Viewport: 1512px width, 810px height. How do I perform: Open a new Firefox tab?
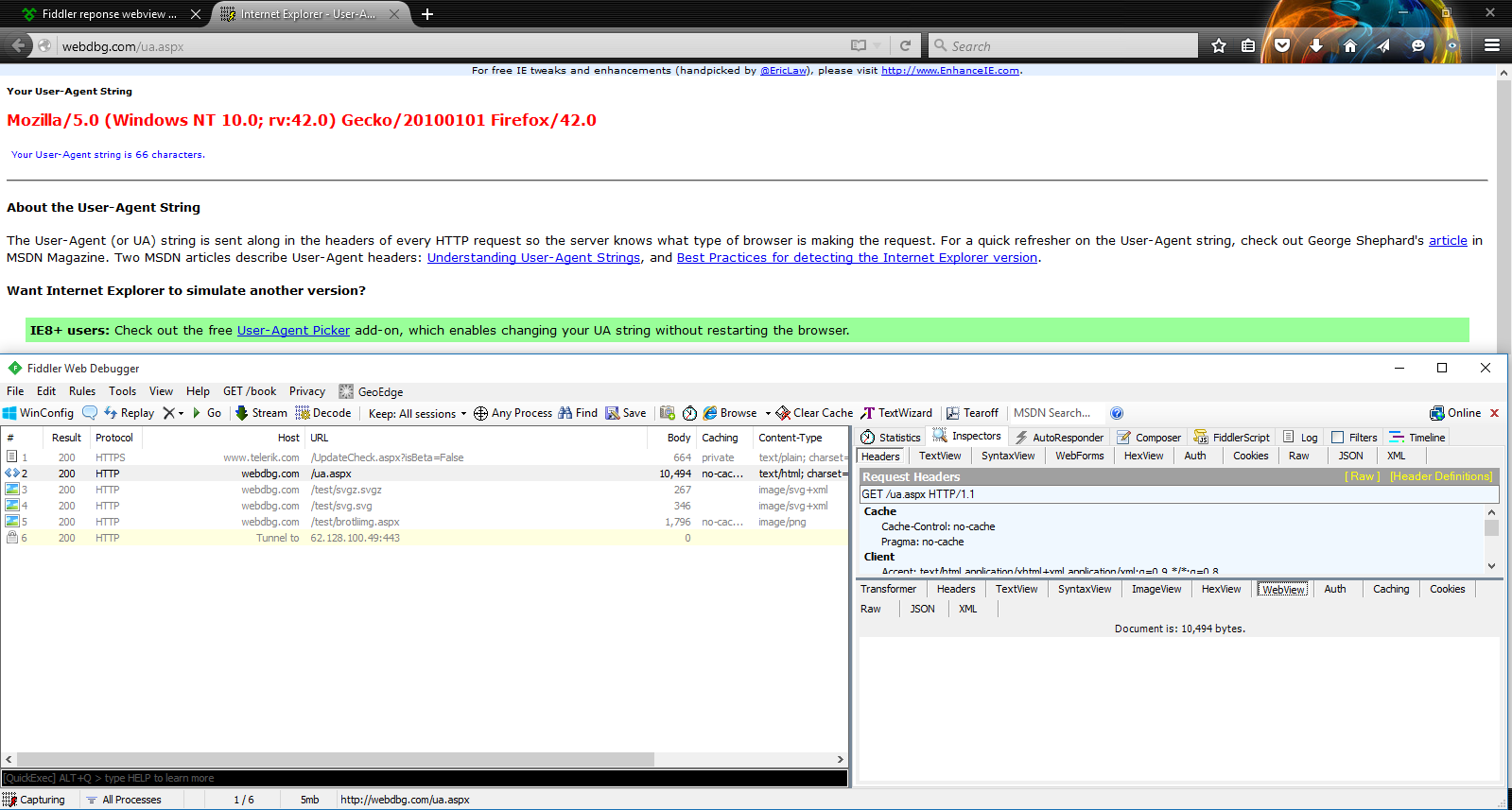pos(427,14)
